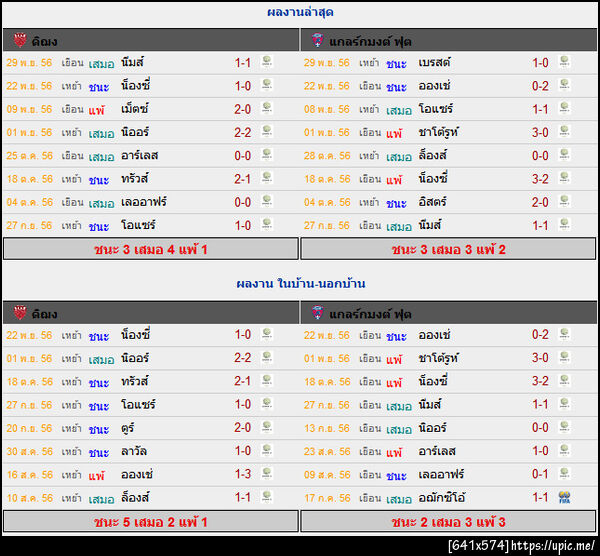The width and height of the screenshot is (600, 556).
Task: Click opponent name เม็ตซ์
Action: click(x=135, y=109)
